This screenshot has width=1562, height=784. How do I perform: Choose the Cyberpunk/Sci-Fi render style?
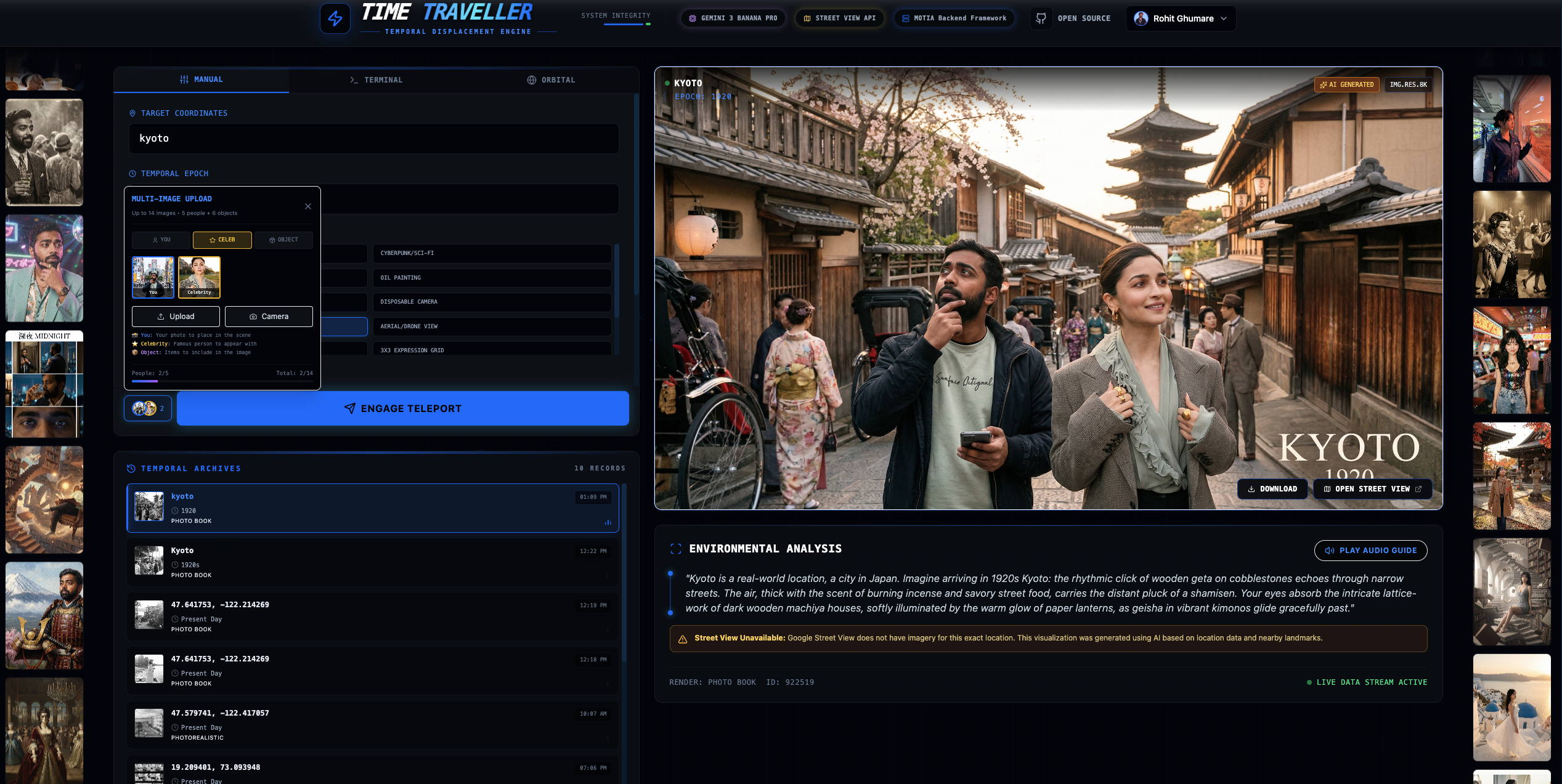(492, 253)
